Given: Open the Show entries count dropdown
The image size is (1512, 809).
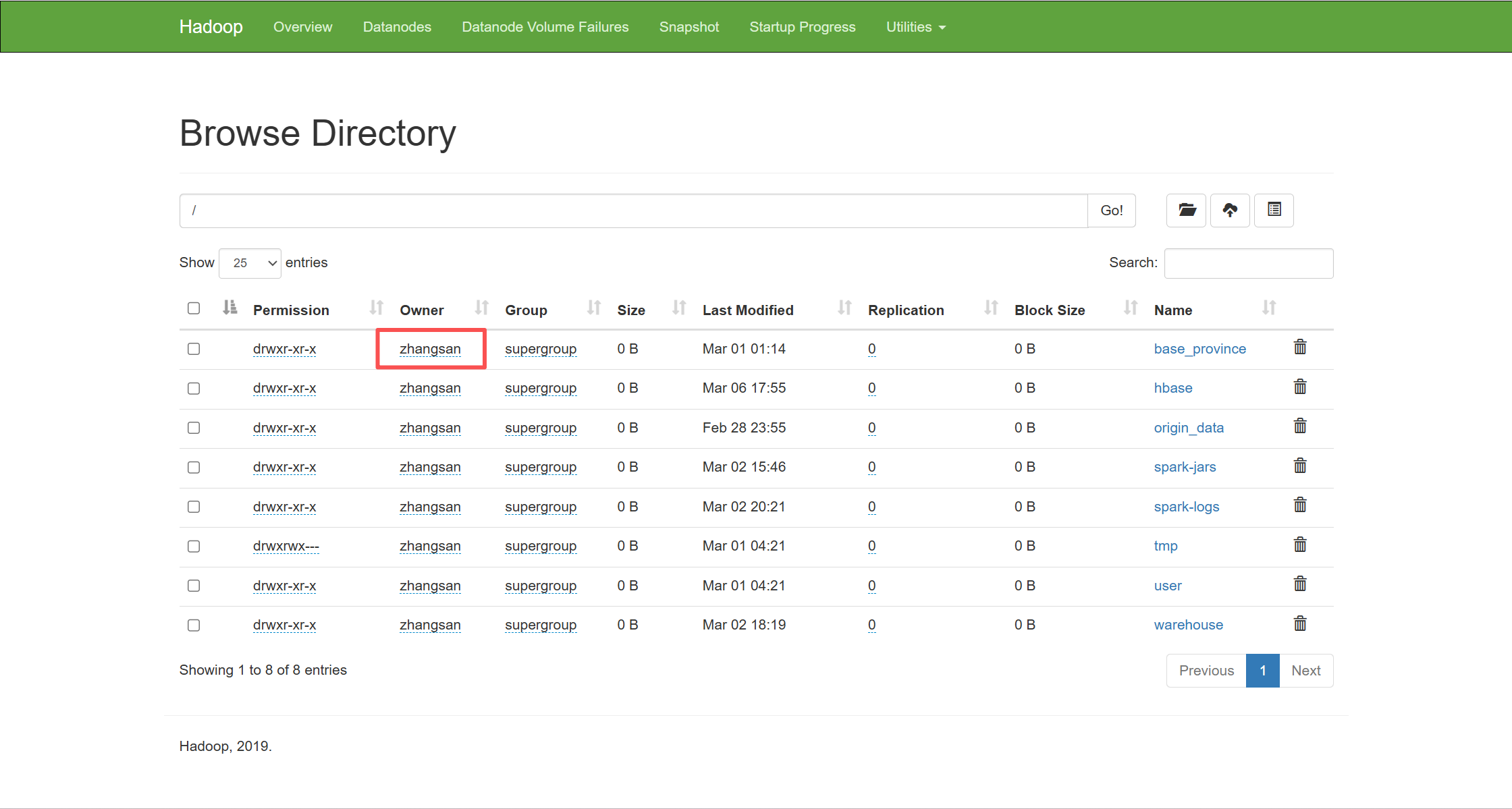Looking at the screenshot, I should pos(250,263).
